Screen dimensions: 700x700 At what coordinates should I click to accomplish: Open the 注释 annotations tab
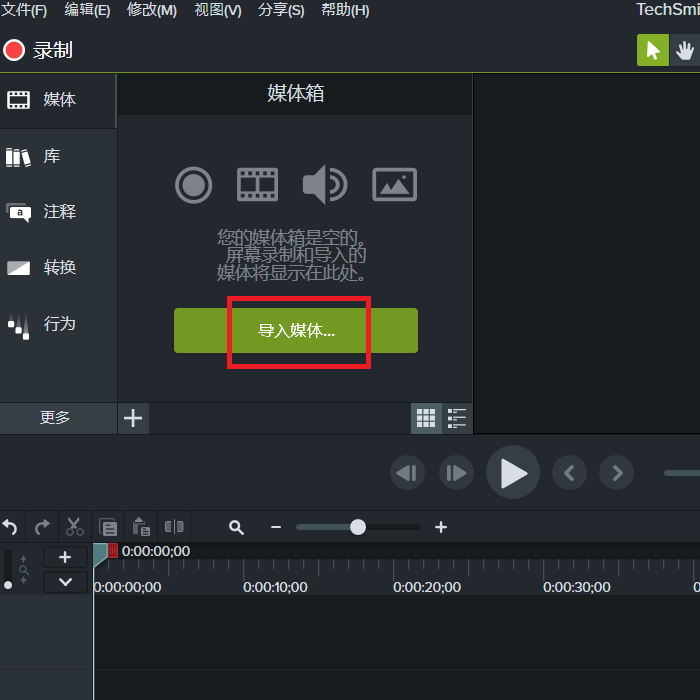pos(58,212)
